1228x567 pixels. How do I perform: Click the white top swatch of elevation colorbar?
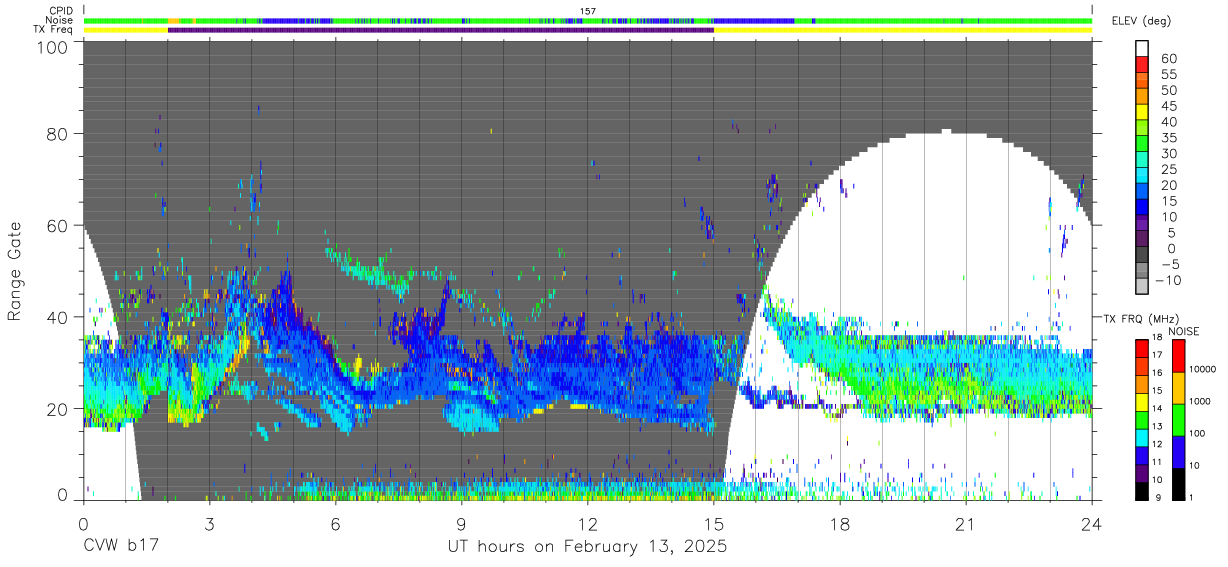click(1143, 49)
